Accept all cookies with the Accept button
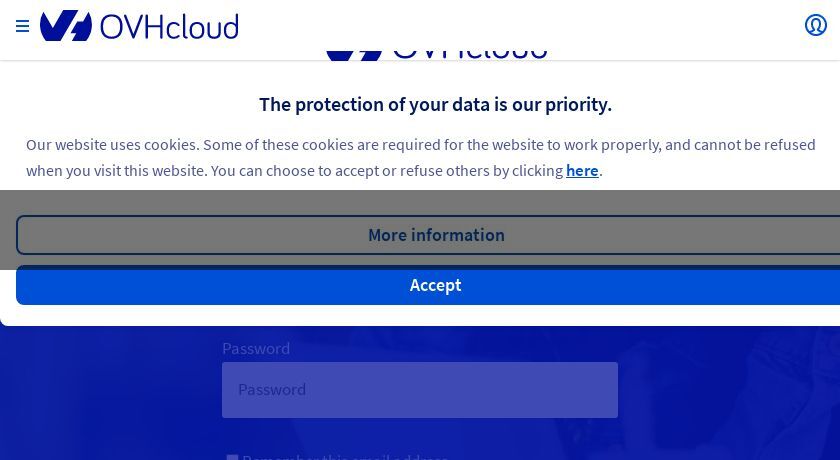 (x=436, y=285)
